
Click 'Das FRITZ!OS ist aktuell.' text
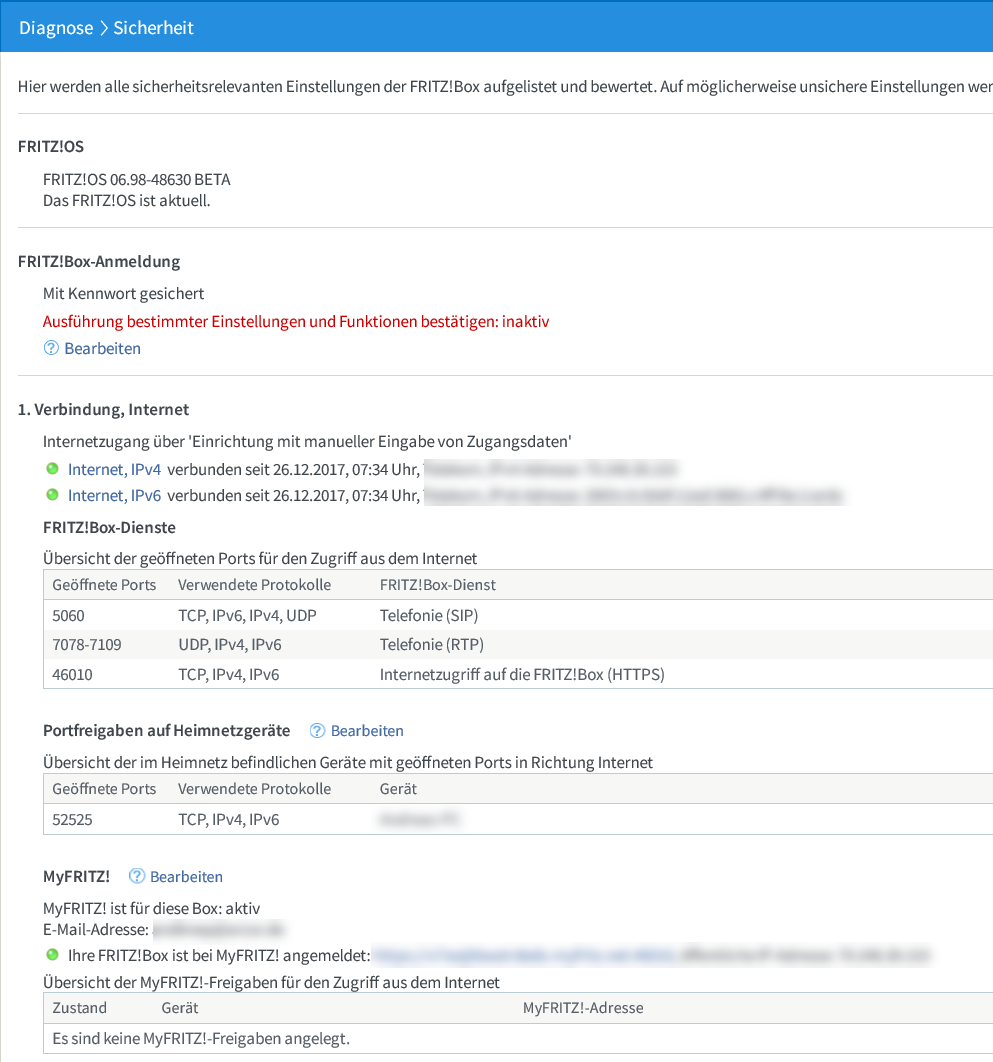pos(127,200)
